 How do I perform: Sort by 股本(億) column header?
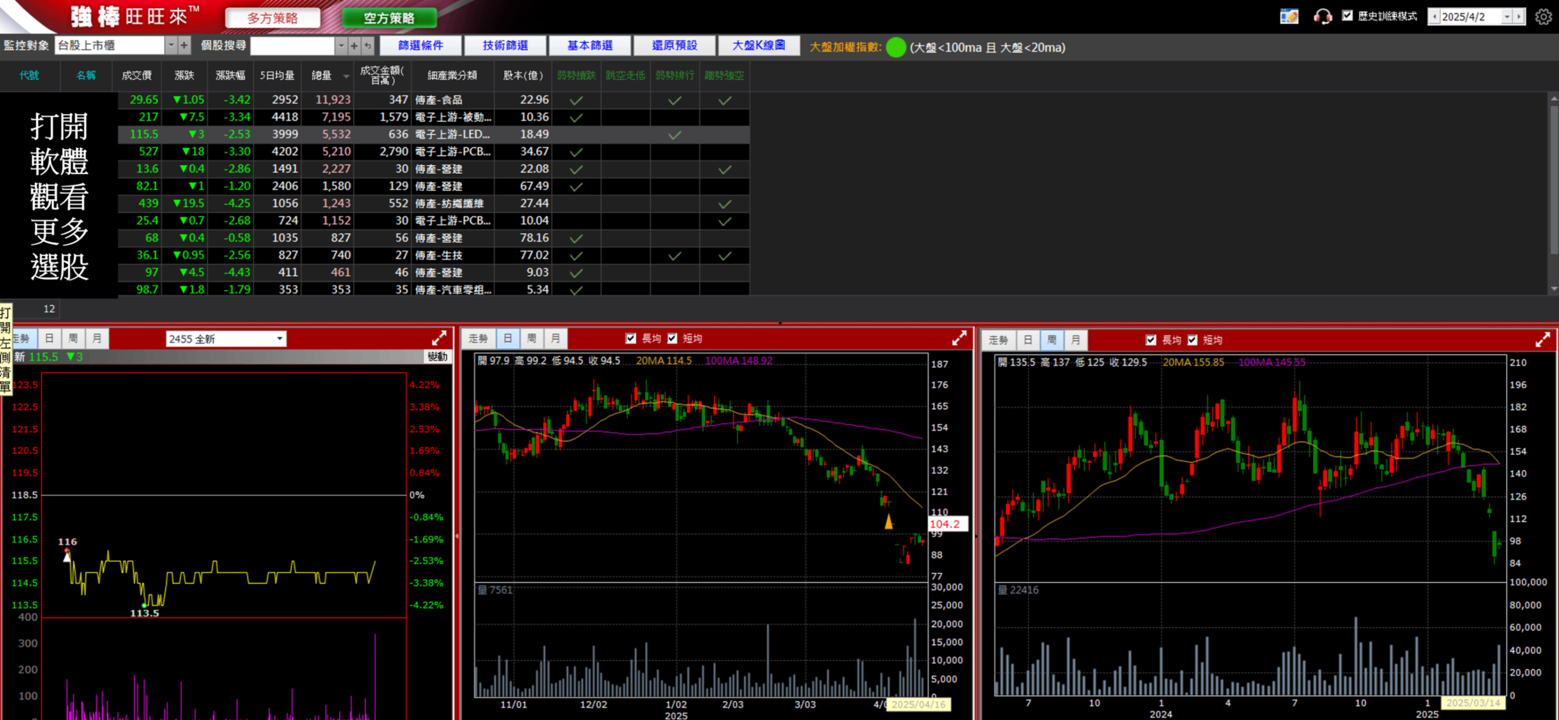522,75
